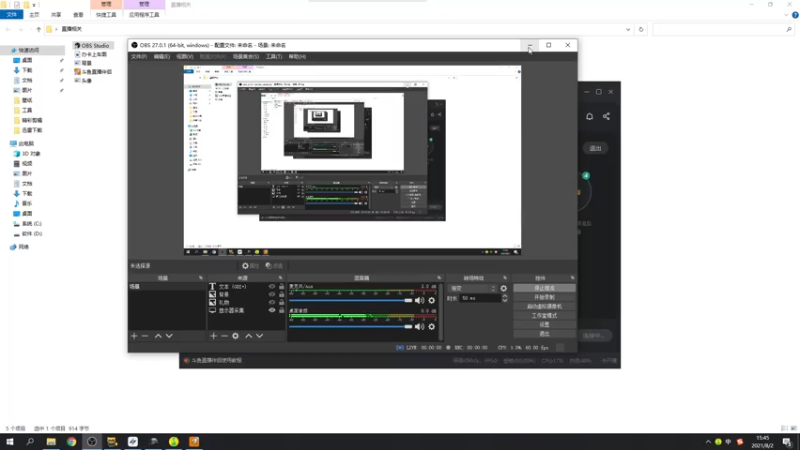Open Quick Access Toolbar dropdown arrow
Viewport: 800px width, 450px height.
point(34,5)
